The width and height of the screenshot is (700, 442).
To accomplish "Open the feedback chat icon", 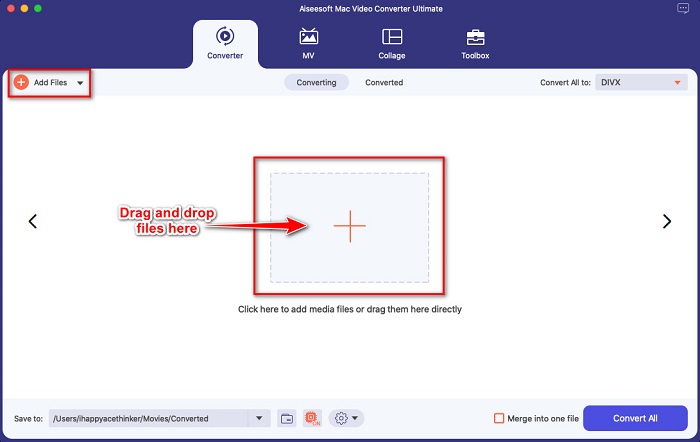I will [683, 8].
